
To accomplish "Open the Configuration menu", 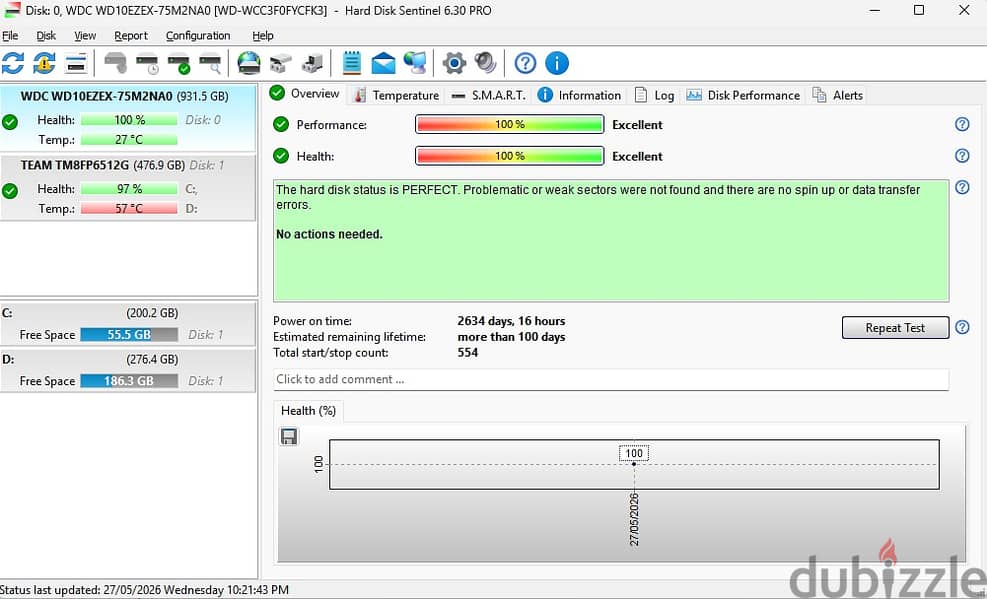I will coord(198,36).
